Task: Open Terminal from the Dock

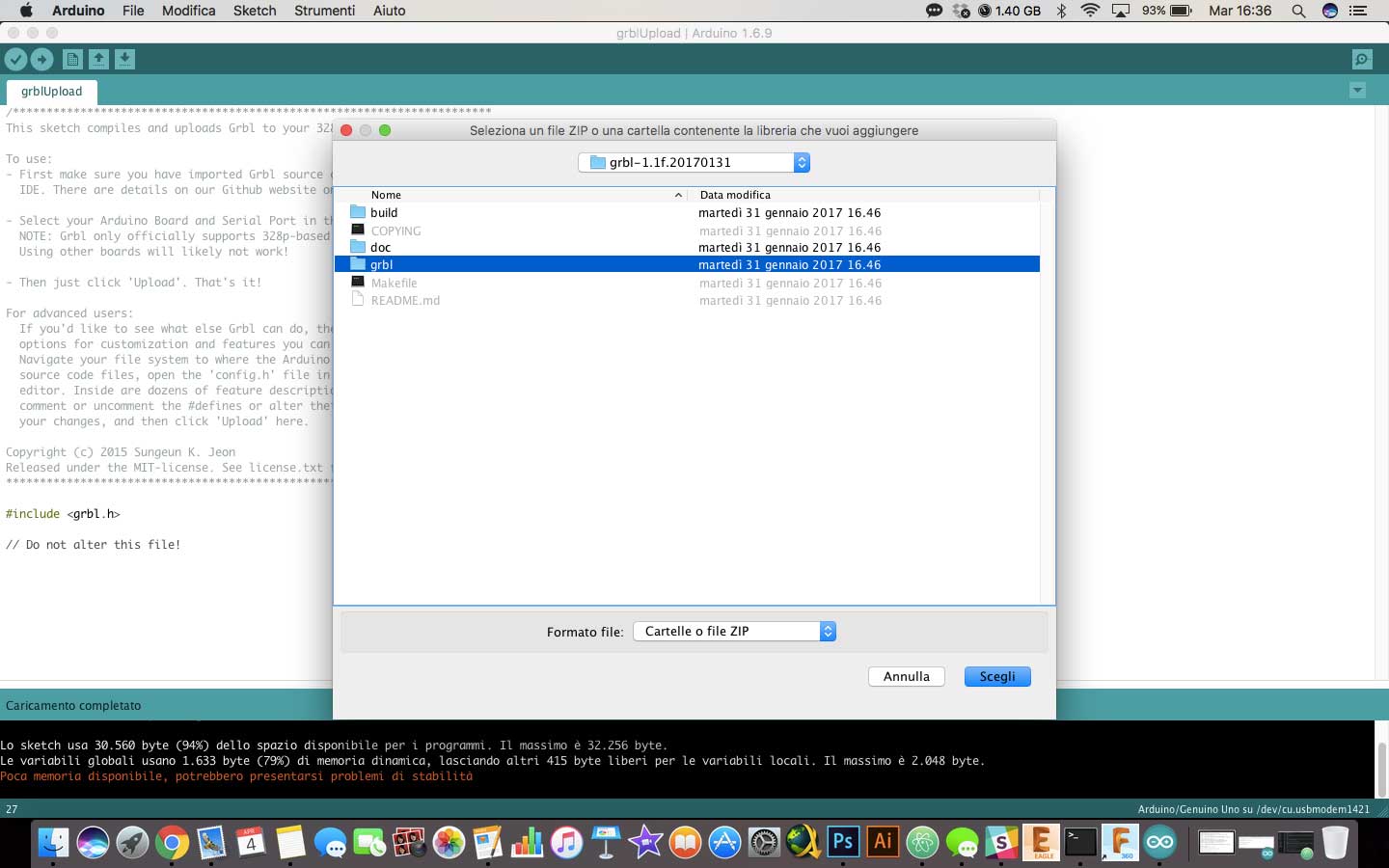Action: coord(1080,843)
